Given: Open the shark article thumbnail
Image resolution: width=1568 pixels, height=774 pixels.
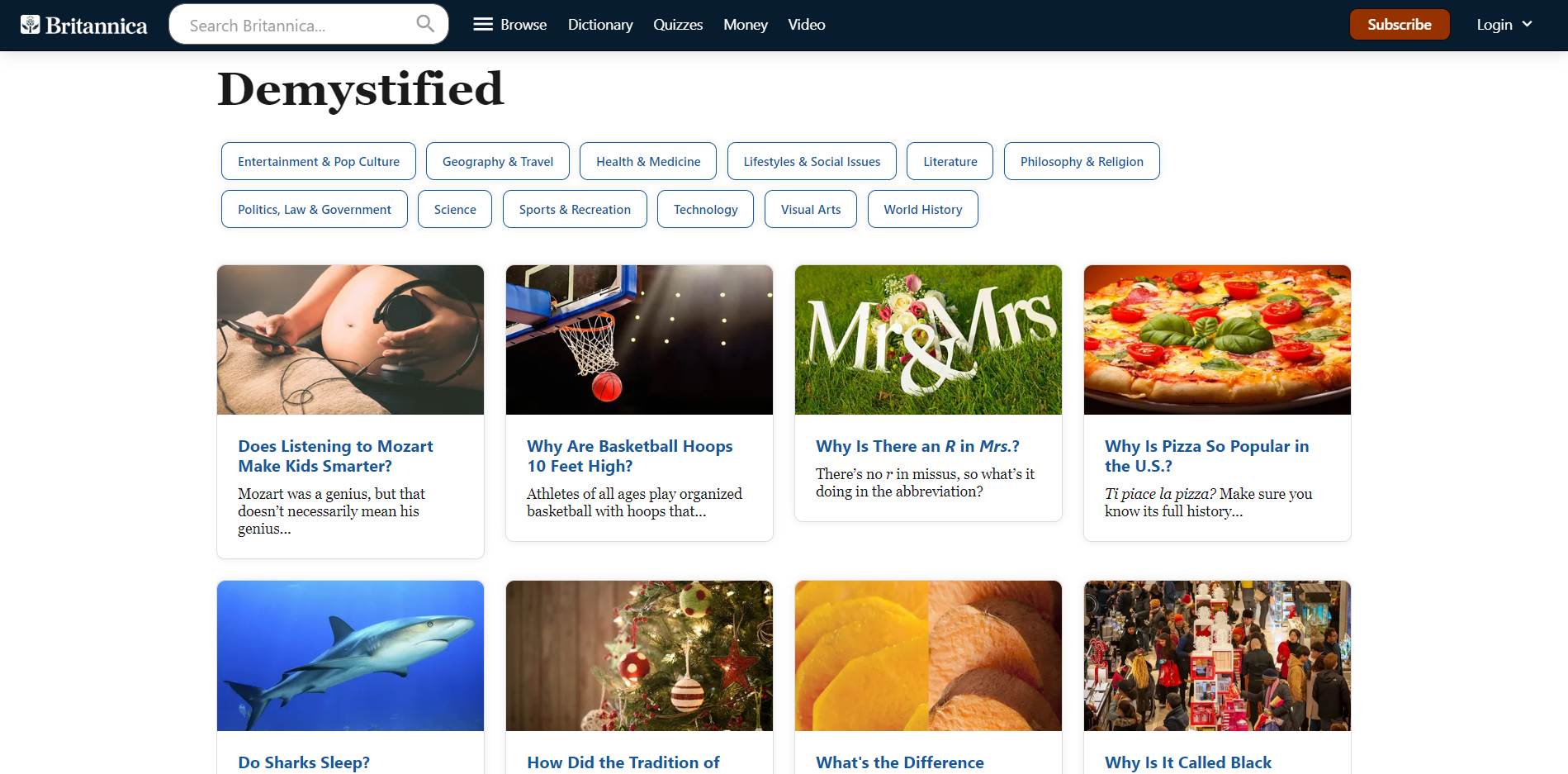Looking at the screenshot, I should pyautogui.click(x=350, y=656).
